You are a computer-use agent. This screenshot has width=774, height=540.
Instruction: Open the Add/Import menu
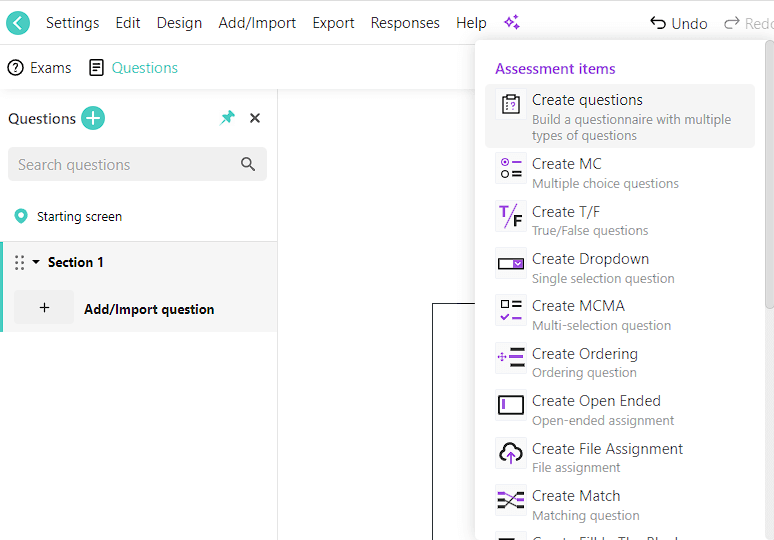click(x=257, y=23)
